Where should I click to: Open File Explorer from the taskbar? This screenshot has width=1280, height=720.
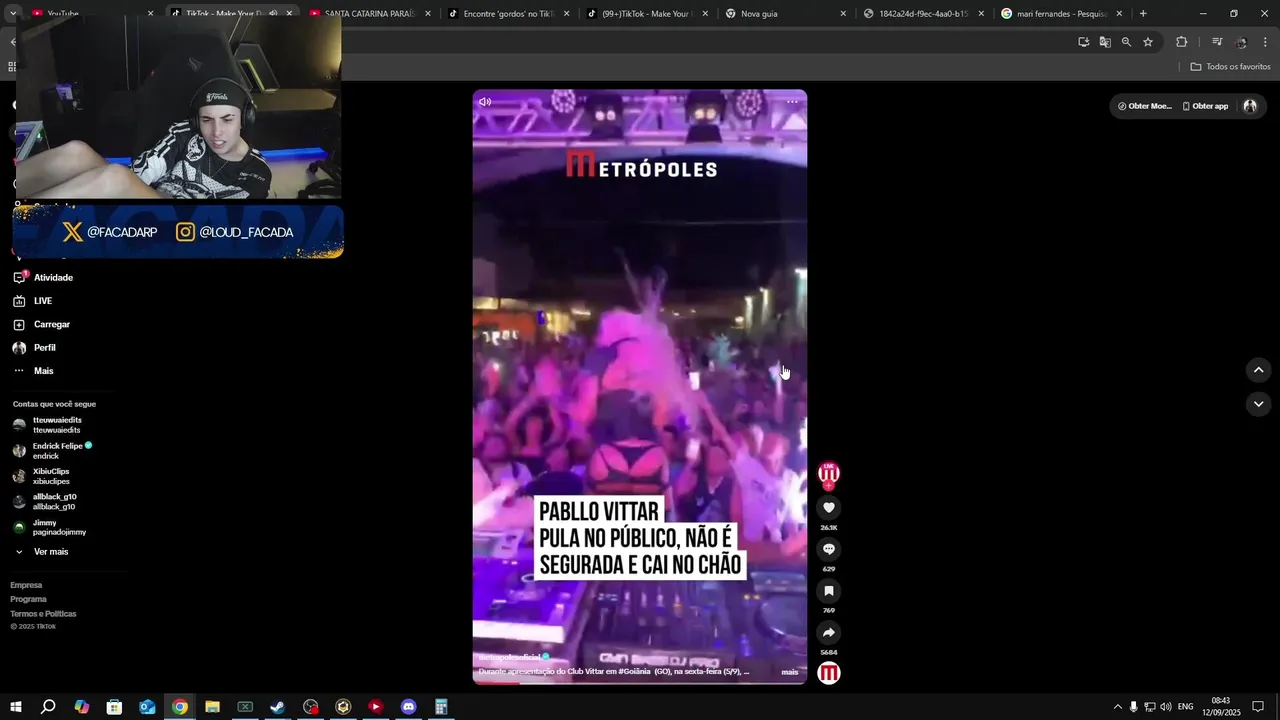212,707
